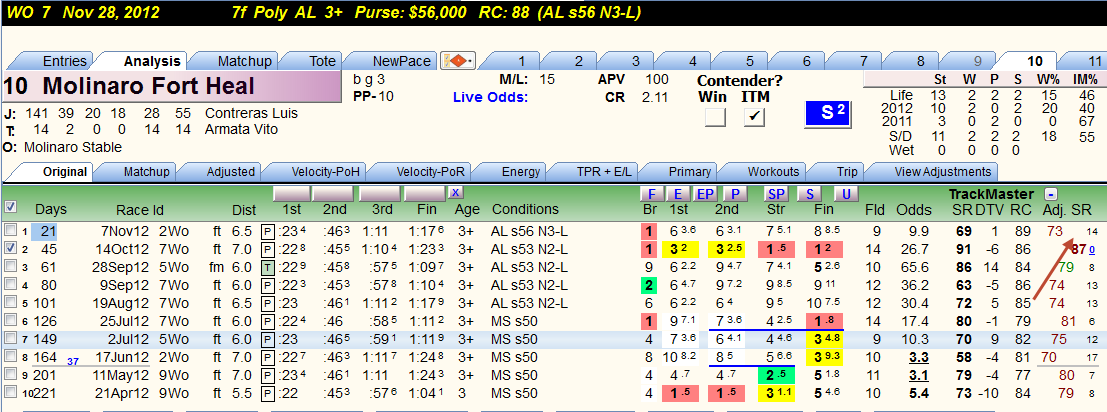Click owner name Molinaro Stable

(72, 147)
